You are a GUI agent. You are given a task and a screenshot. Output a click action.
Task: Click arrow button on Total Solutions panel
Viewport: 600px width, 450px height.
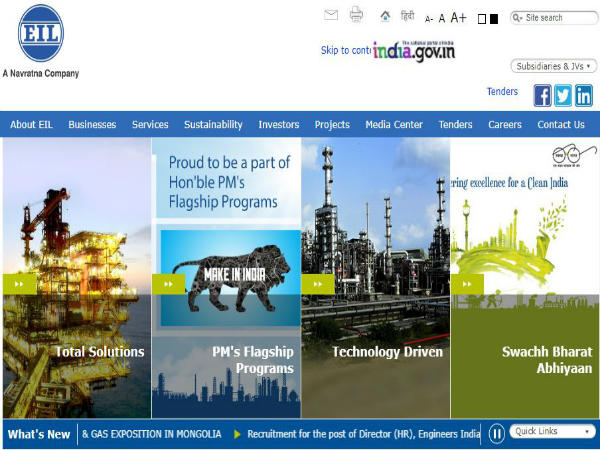19,284
